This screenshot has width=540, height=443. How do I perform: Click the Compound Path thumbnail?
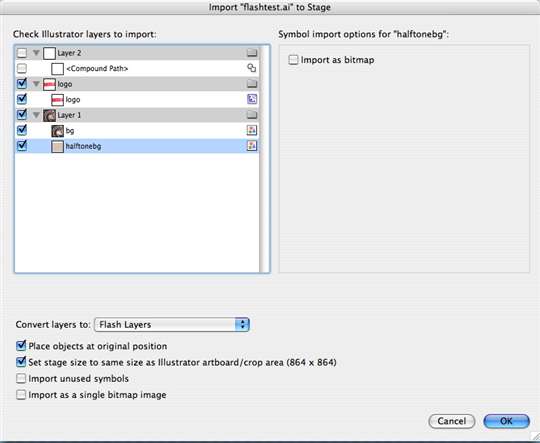[58, 69]
